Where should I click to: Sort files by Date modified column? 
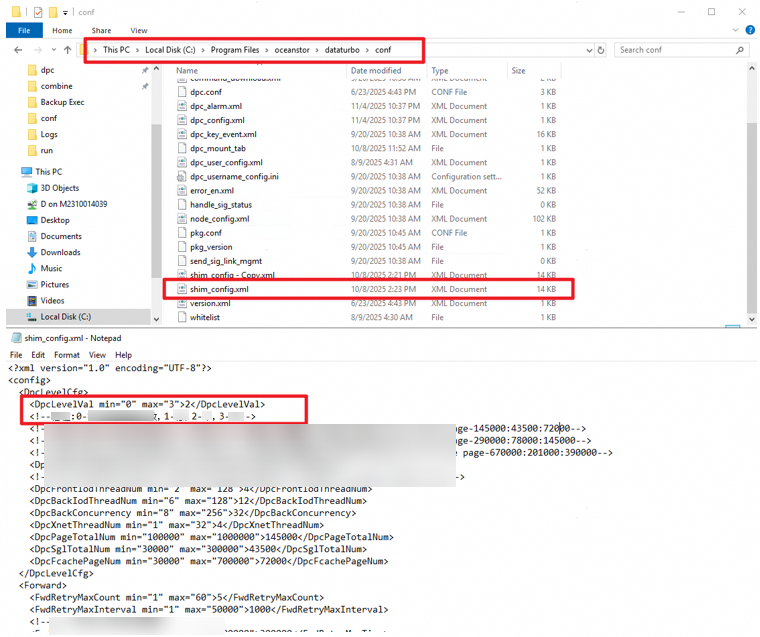click(374, 71)
